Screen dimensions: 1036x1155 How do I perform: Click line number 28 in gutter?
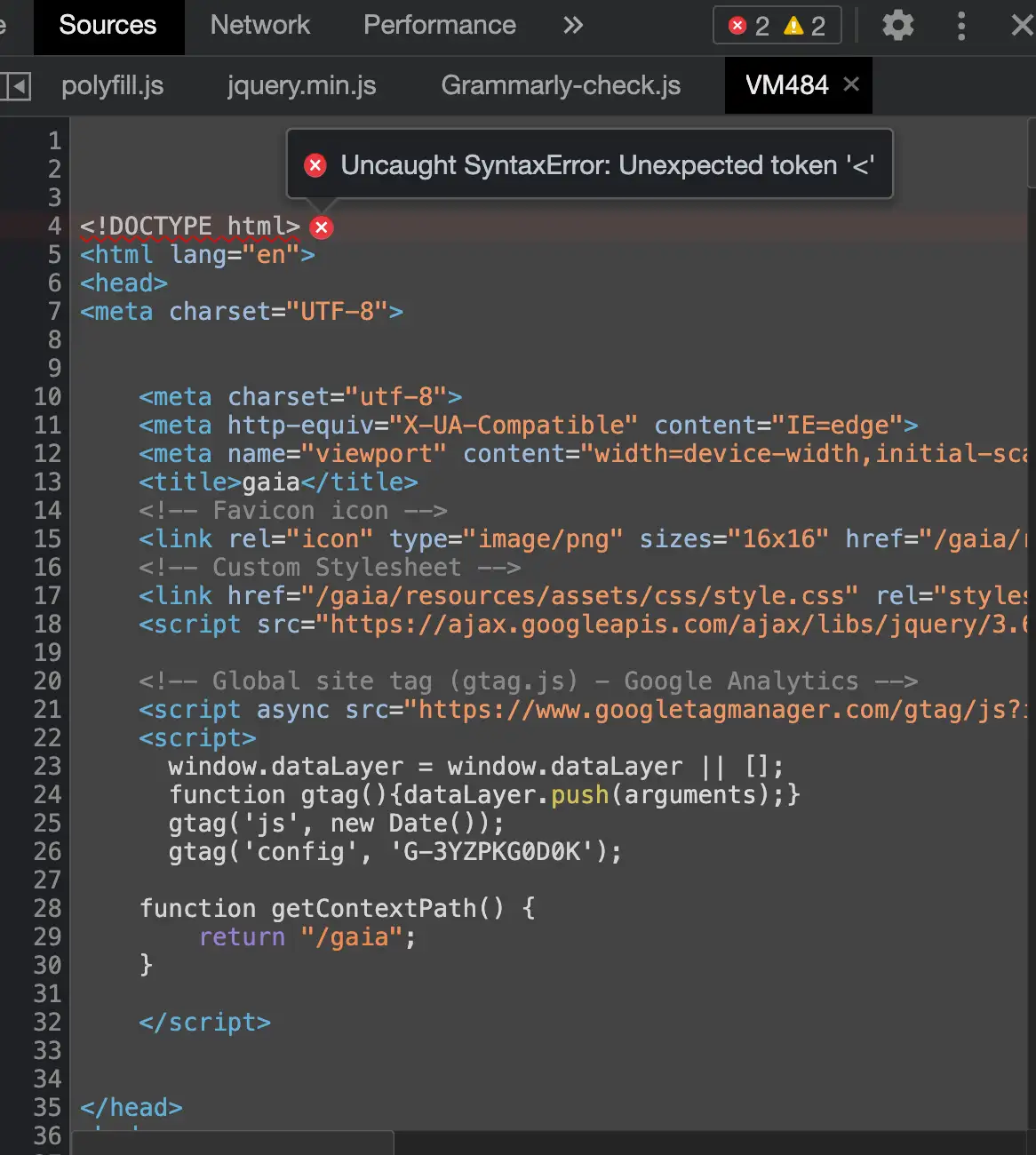pos(48,909)
